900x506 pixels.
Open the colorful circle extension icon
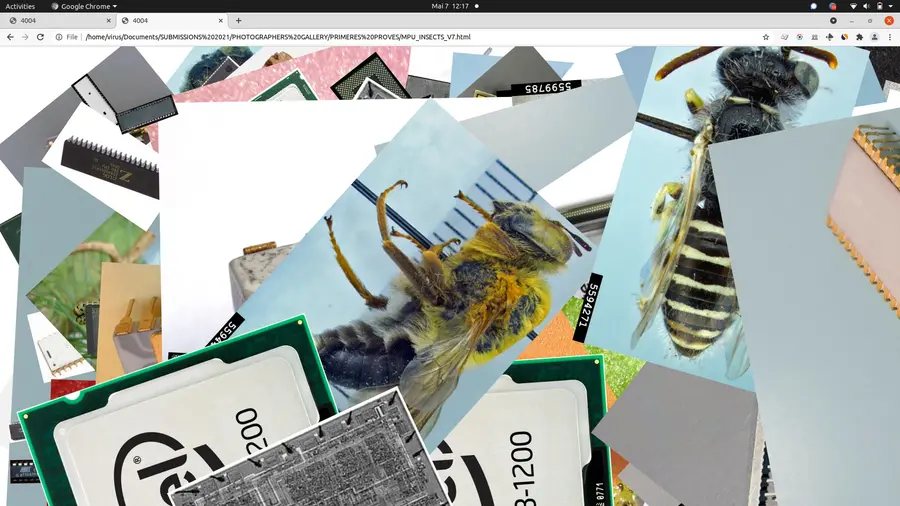coord(800,37)
